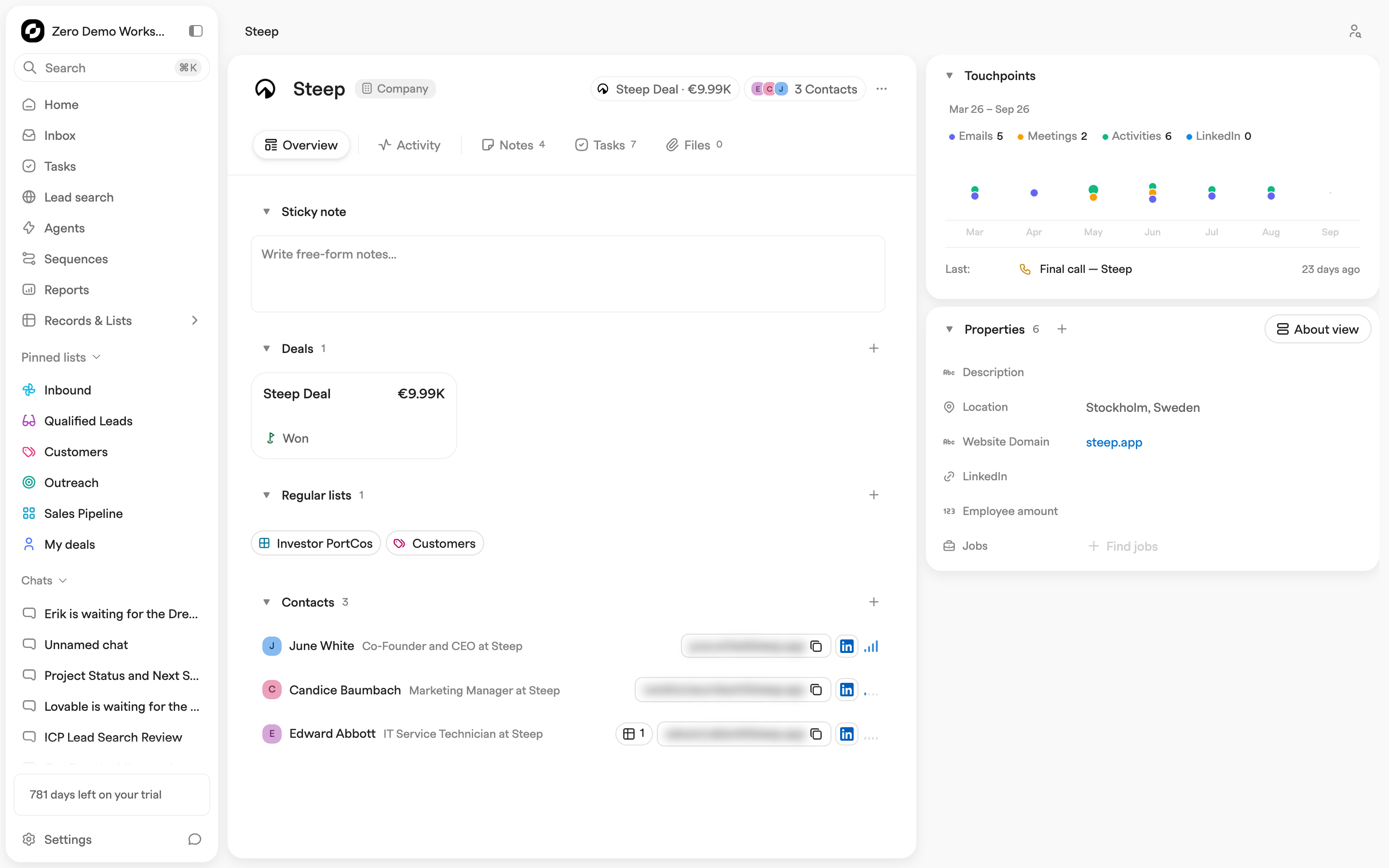Copy June White's email address

pos(816,646)
